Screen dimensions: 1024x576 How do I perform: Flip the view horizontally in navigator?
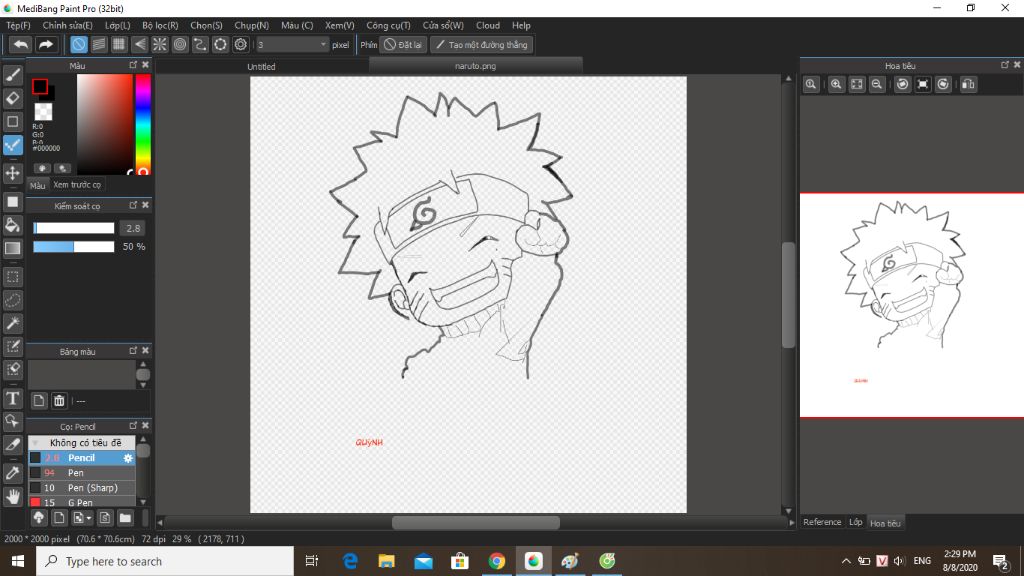click(x=968, y=84)
